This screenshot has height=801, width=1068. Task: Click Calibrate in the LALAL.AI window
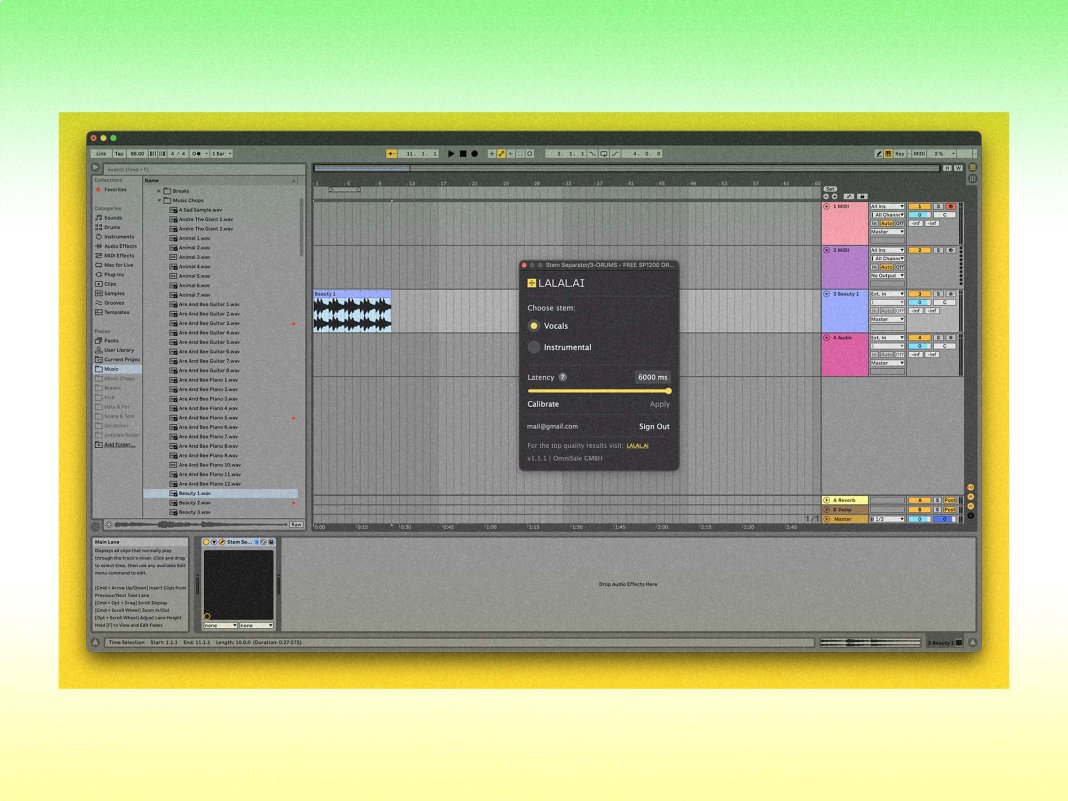click(x=544, y=404)
